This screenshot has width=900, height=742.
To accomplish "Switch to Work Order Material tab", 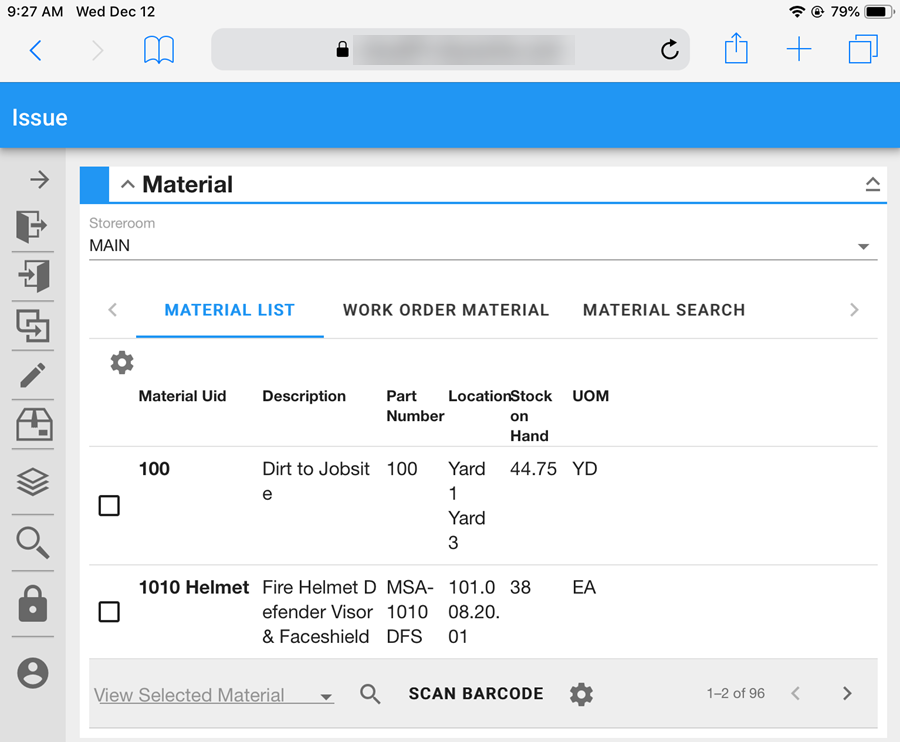I will pos(446,310).
